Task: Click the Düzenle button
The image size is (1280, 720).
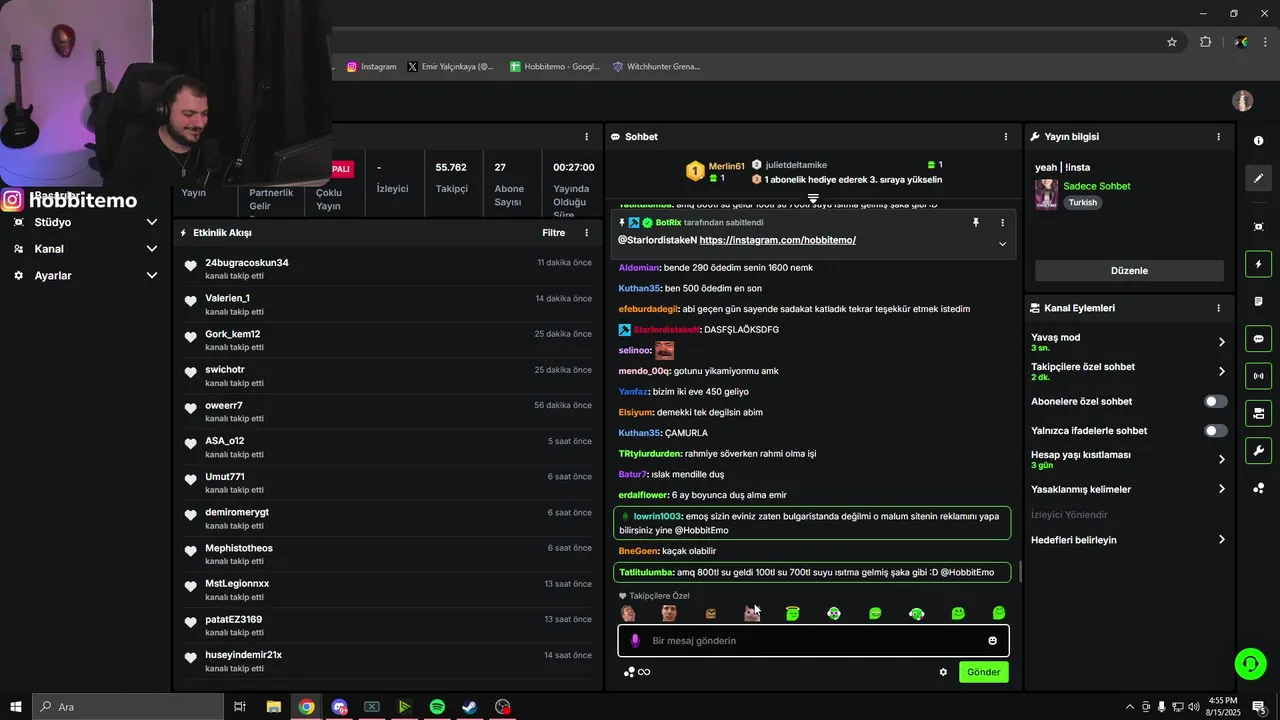Action: (1129, 271)
